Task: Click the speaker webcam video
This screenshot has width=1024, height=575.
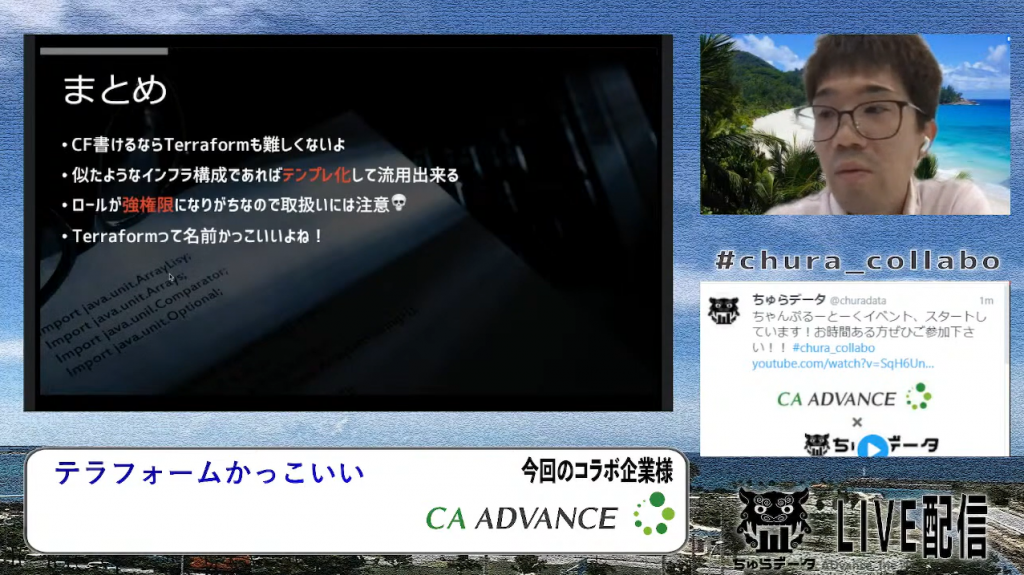Action: (855, 124)
